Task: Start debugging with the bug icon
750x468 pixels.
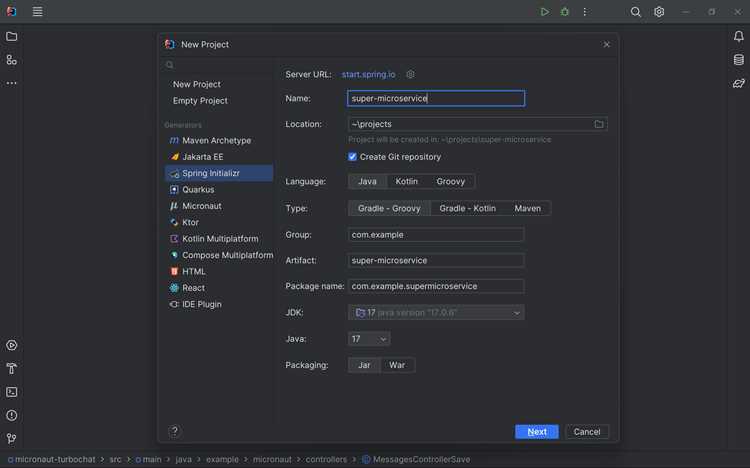Action: click(x=564, y=12)
